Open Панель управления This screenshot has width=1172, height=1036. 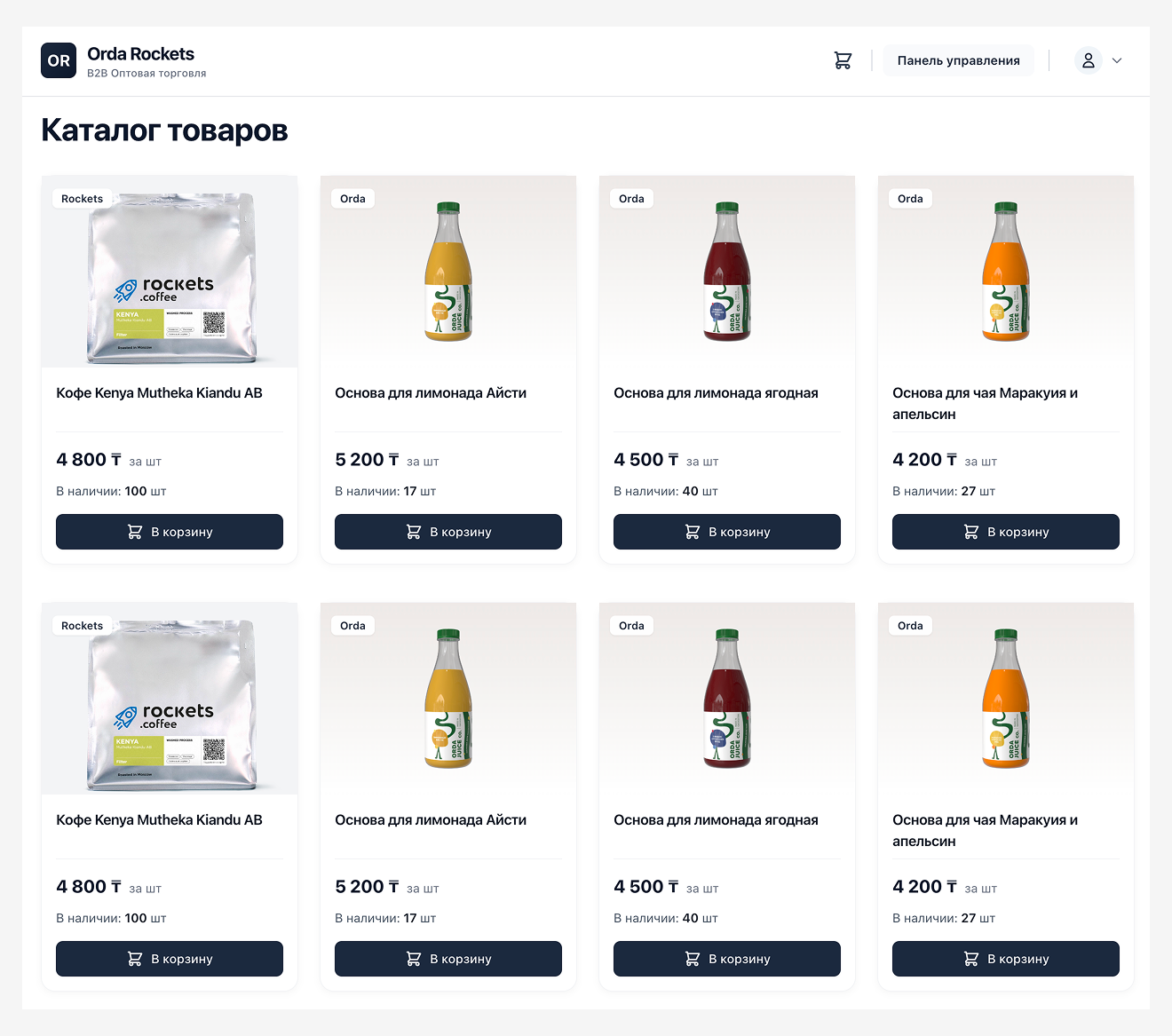pos(958,60)
